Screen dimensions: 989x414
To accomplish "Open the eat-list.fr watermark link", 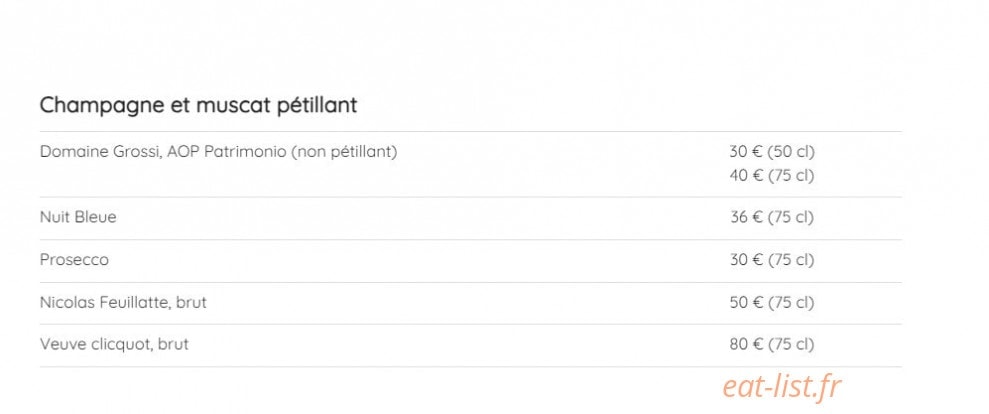I will coord(782,387).
